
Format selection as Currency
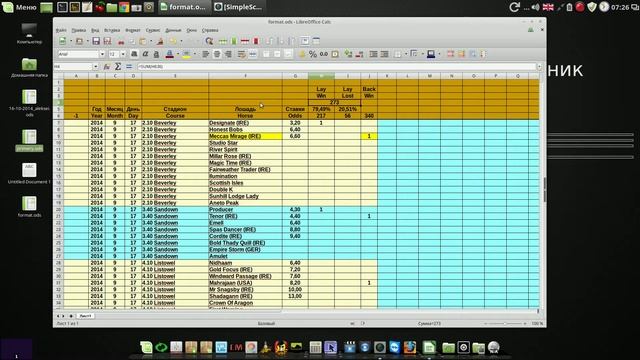point(302,54)
